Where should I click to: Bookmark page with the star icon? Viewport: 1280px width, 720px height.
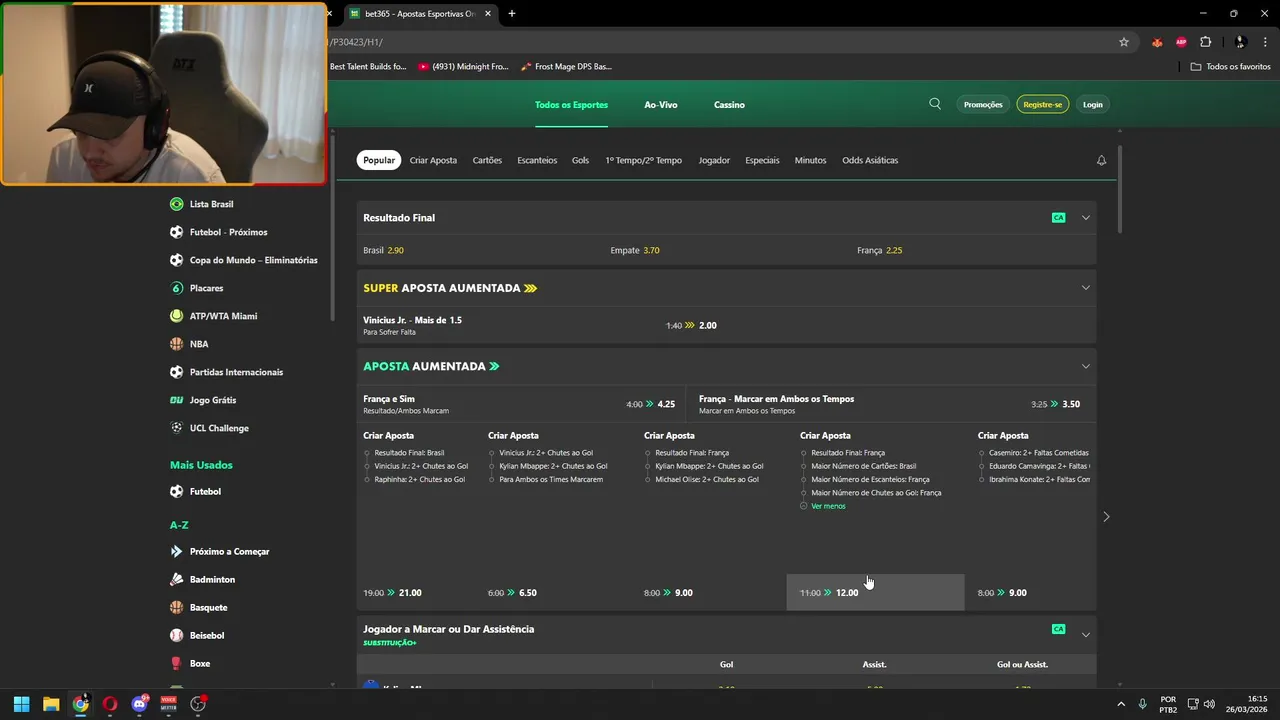(1124, 42)
